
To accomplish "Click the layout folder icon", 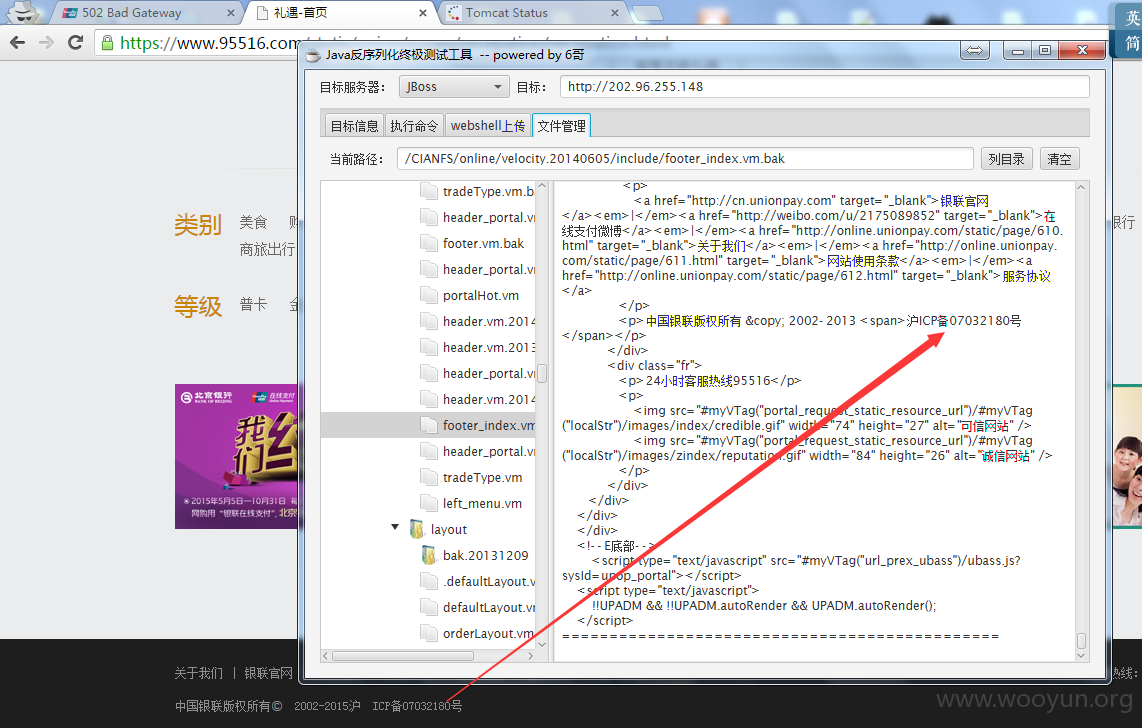I will (417, 529).
